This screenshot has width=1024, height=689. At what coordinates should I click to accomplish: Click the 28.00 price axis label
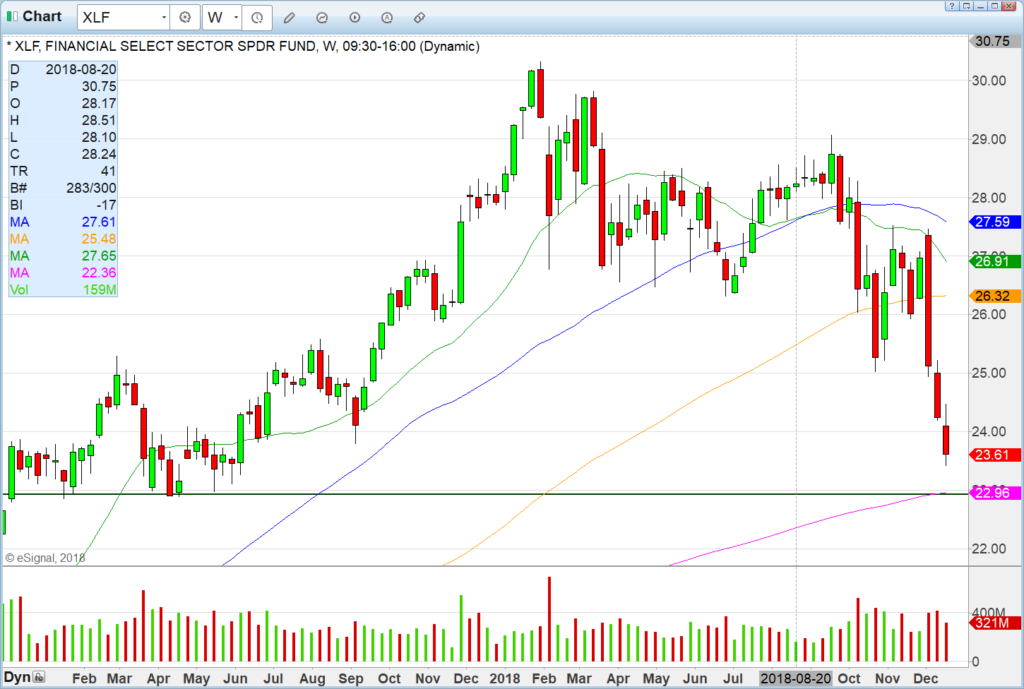click(x=989, y=198)
